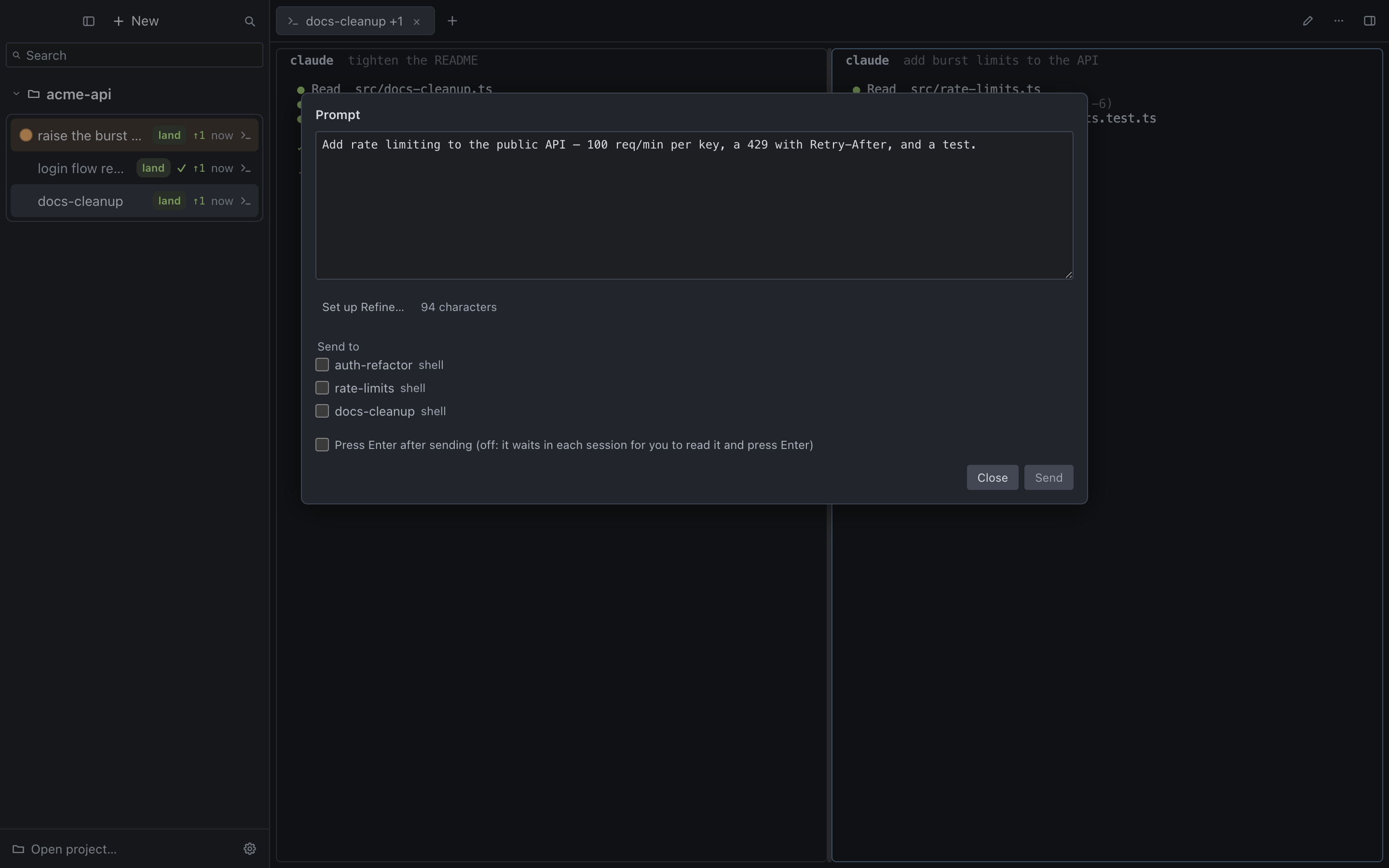Open the more options ellipsis icon
Screen dimensions: 1389x868
(x=1338, y=21)
